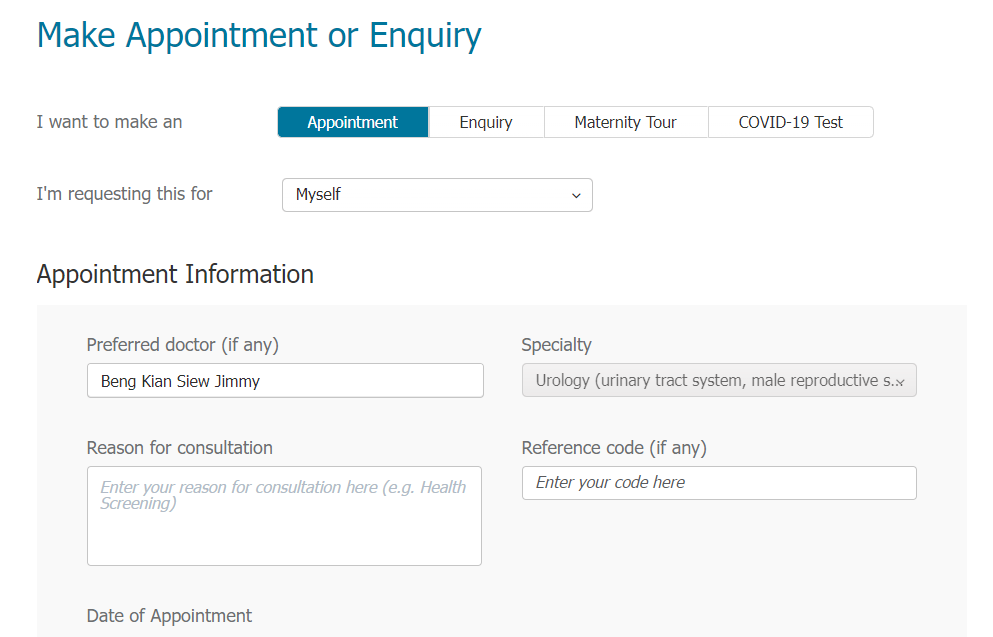Click the "Specialty" field label
The height and width of the screenshot is (637, 993).
[556, 345]
